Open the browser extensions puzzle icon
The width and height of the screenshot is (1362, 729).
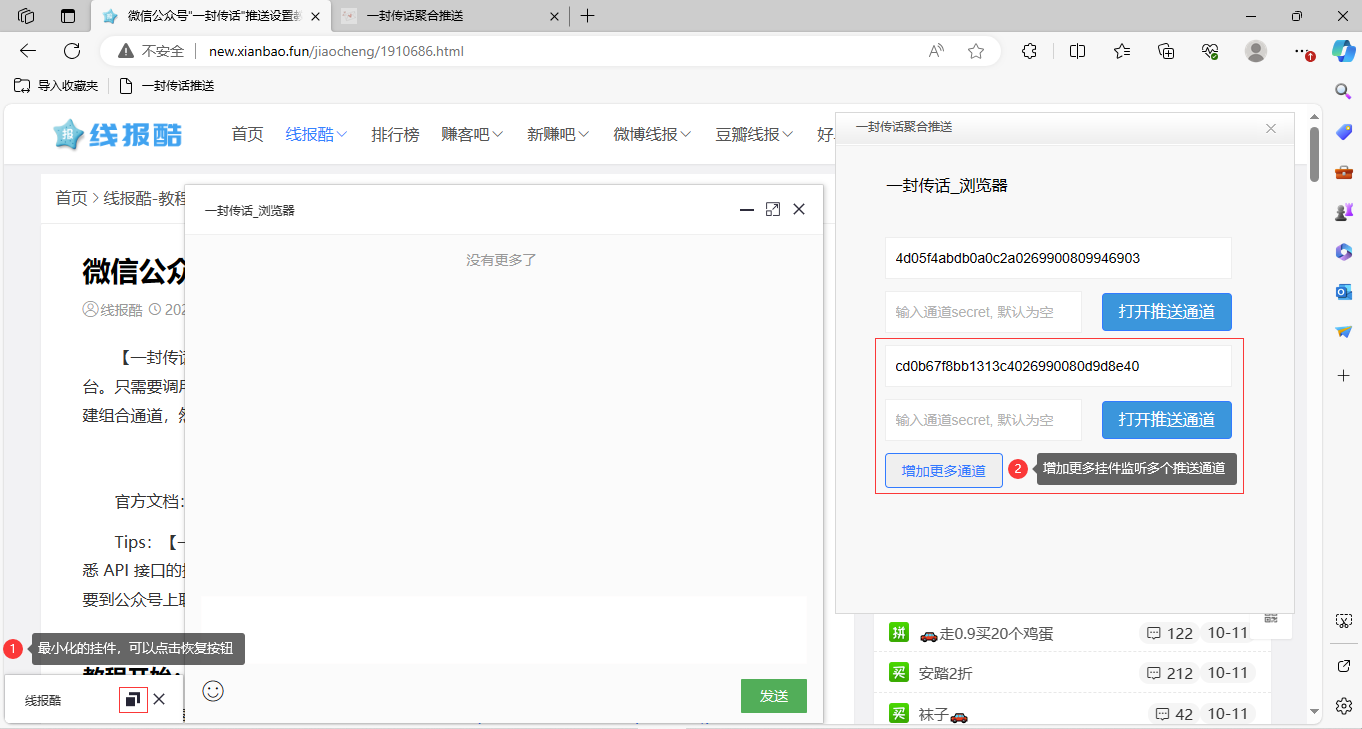[x=1029, y=51]
